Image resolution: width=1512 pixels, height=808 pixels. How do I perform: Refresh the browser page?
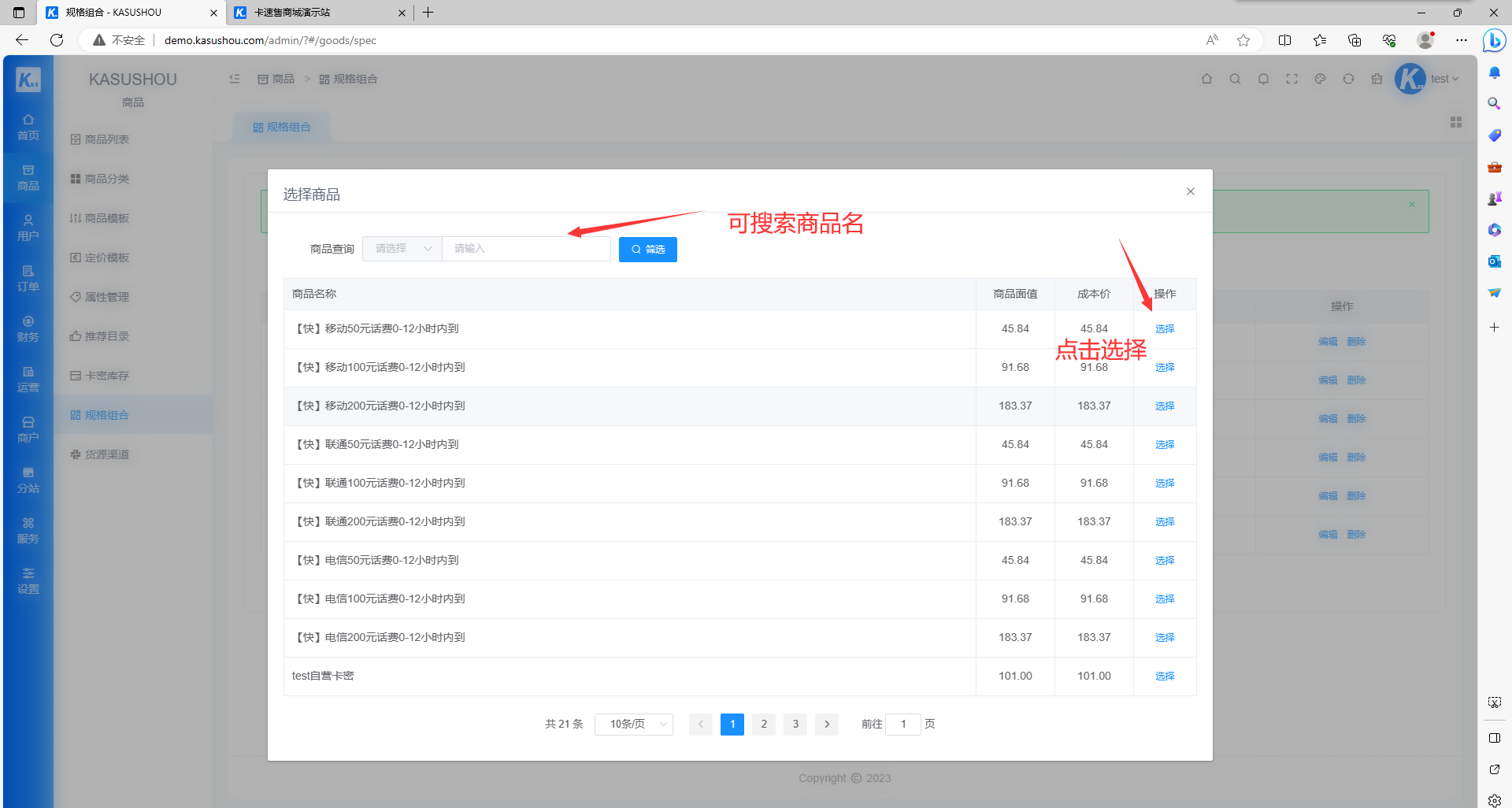pos(57,40)
